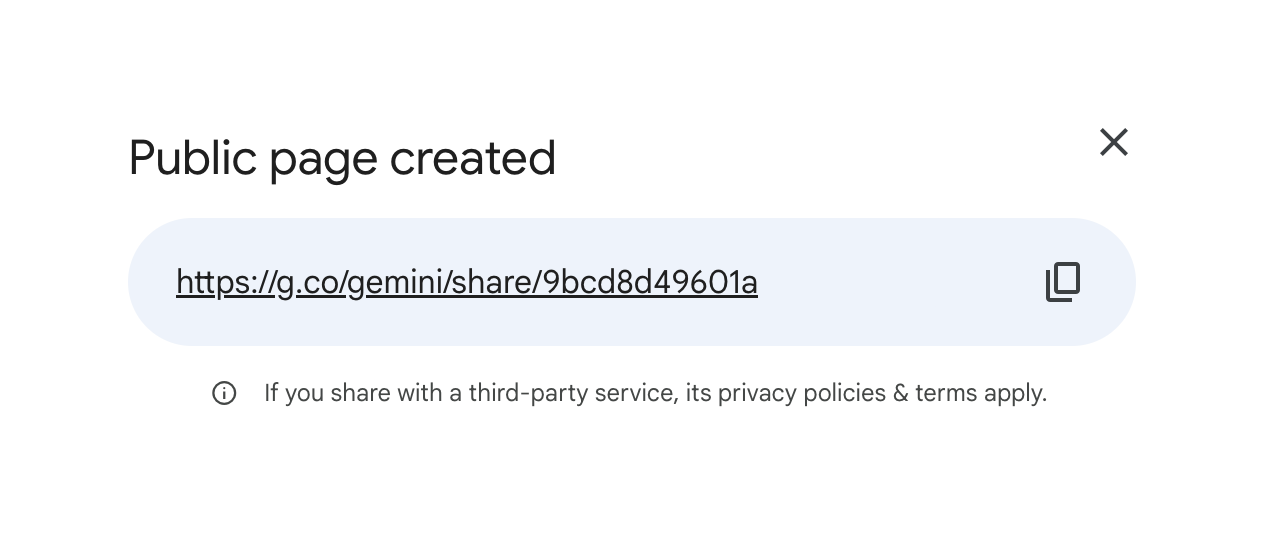Copy the share link with the copy icon
Screen dimensions: 1264x535
pyautogui.click(x=1063, y=282)
